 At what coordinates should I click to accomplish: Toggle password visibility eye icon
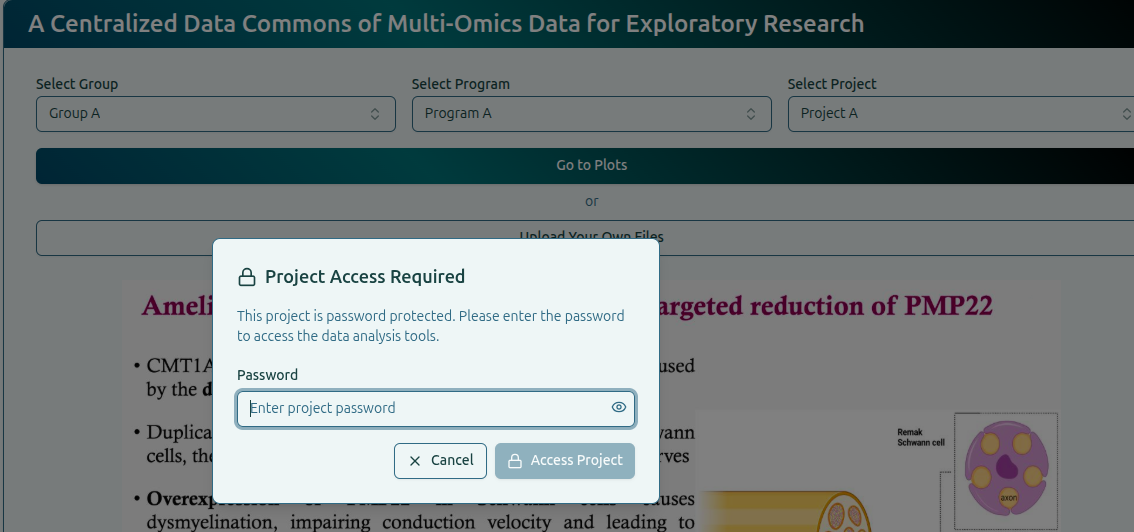pyautogui.click(x=618, y=408)
